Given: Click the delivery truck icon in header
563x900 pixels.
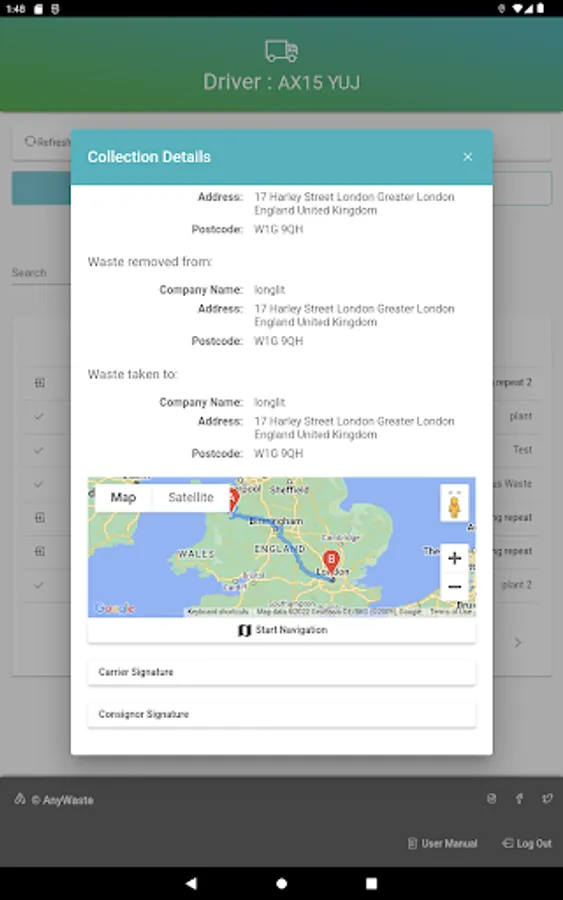Looking at the screenshot, I should click(282, 51).
